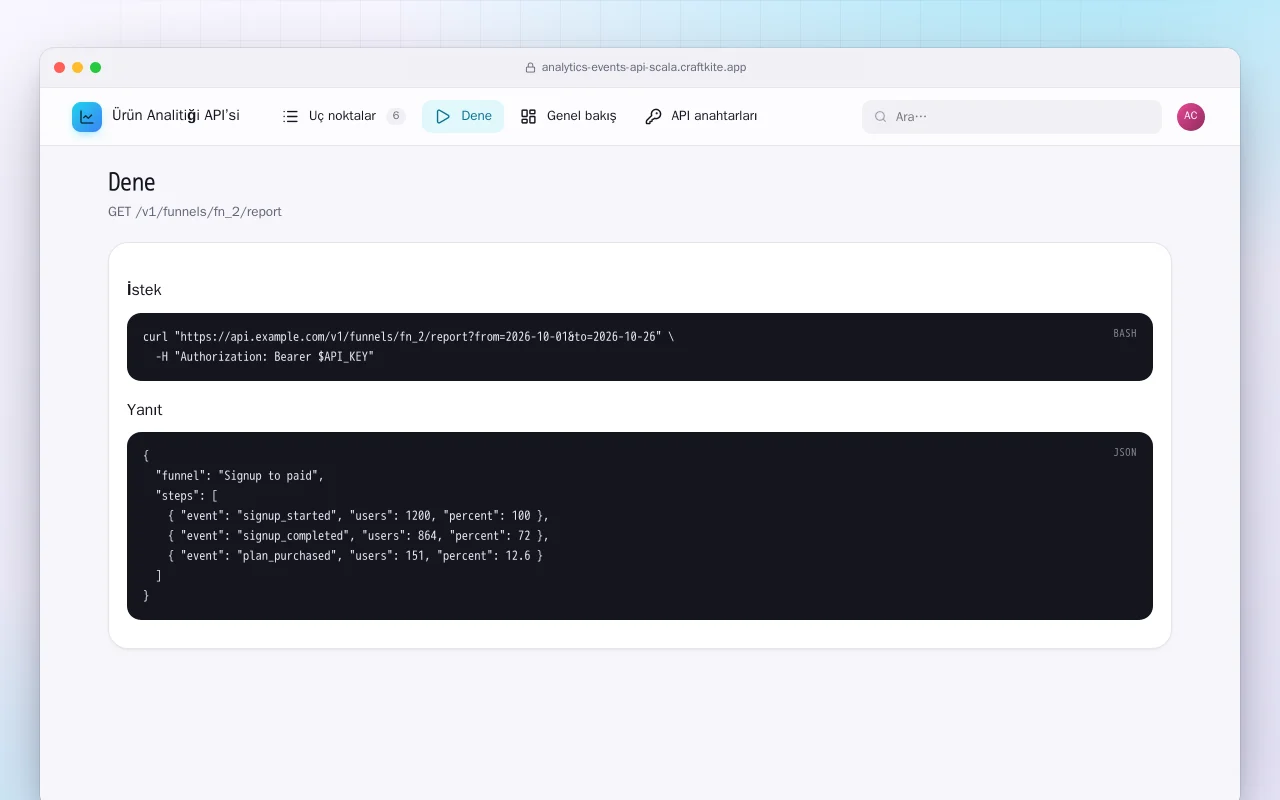Click the plan_purchased row in response

[356, 556]
